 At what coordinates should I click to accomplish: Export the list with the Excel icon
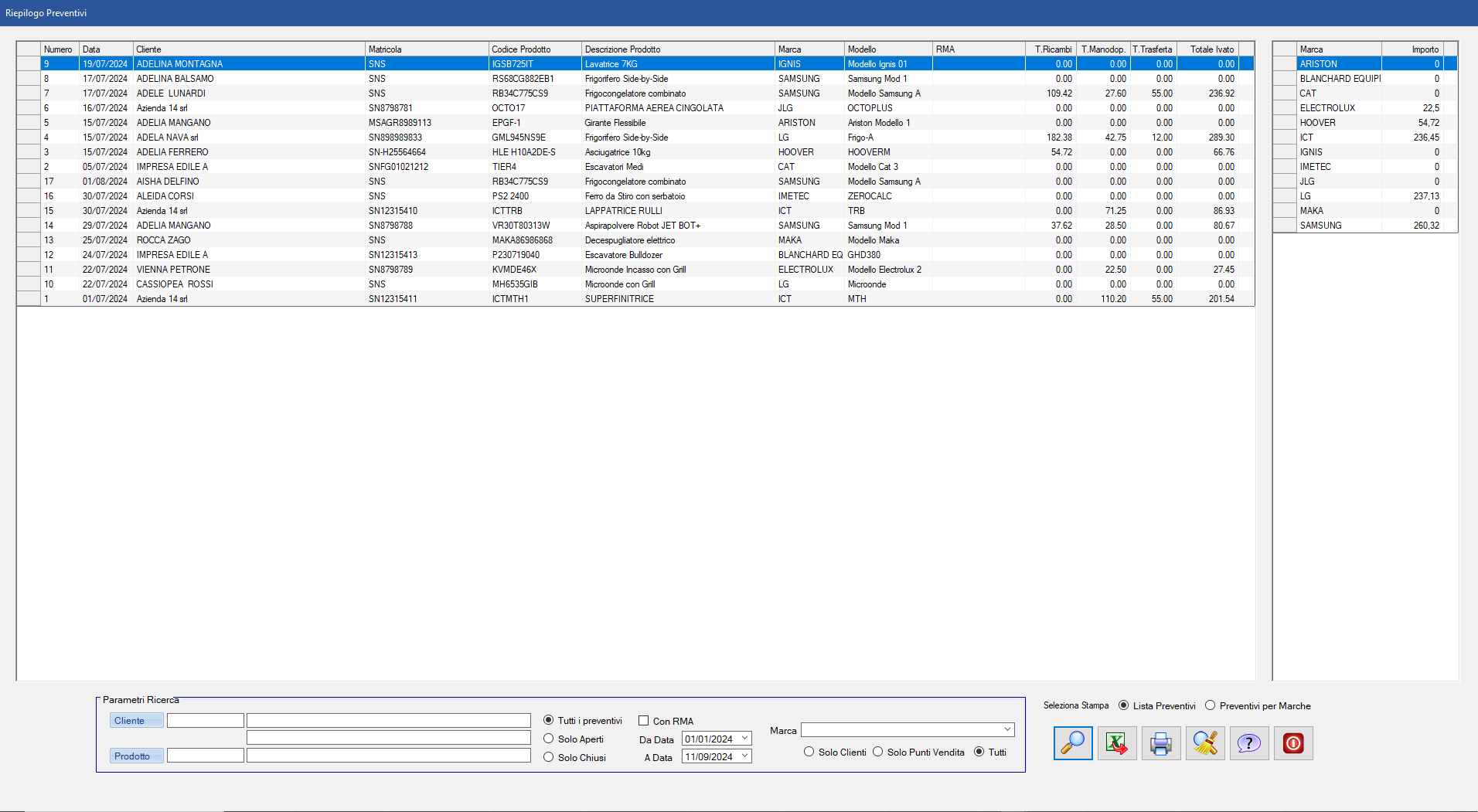point(1116,743)
